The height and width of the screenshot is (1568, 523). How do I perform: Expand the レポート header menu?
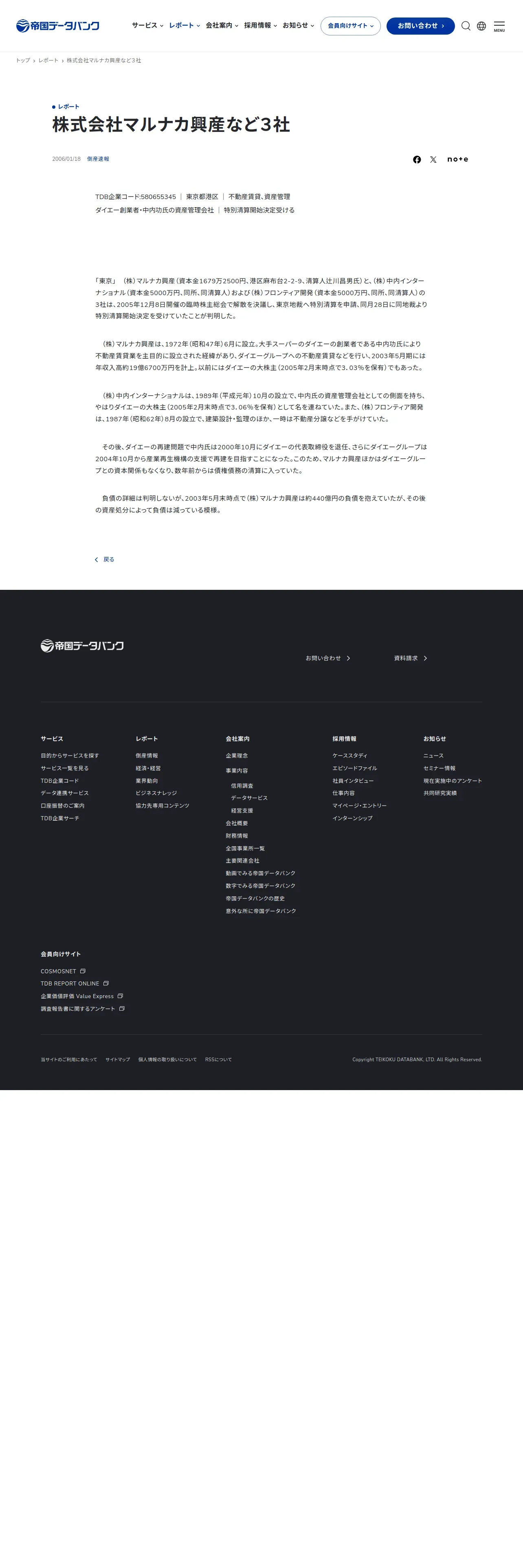pos(185,26)
